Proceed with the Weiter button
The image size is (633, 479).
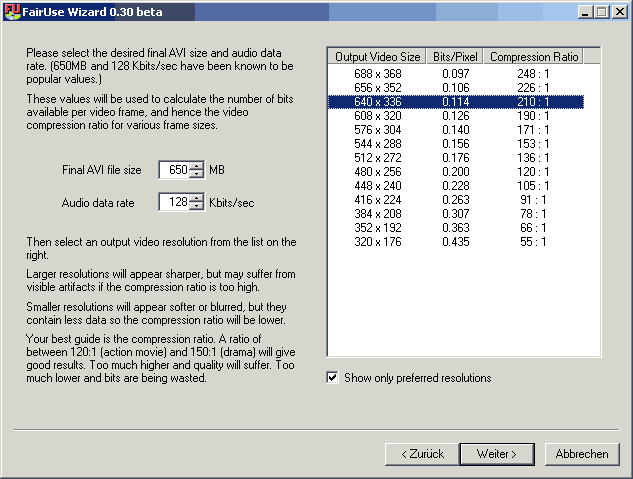[x=497, y=454]
